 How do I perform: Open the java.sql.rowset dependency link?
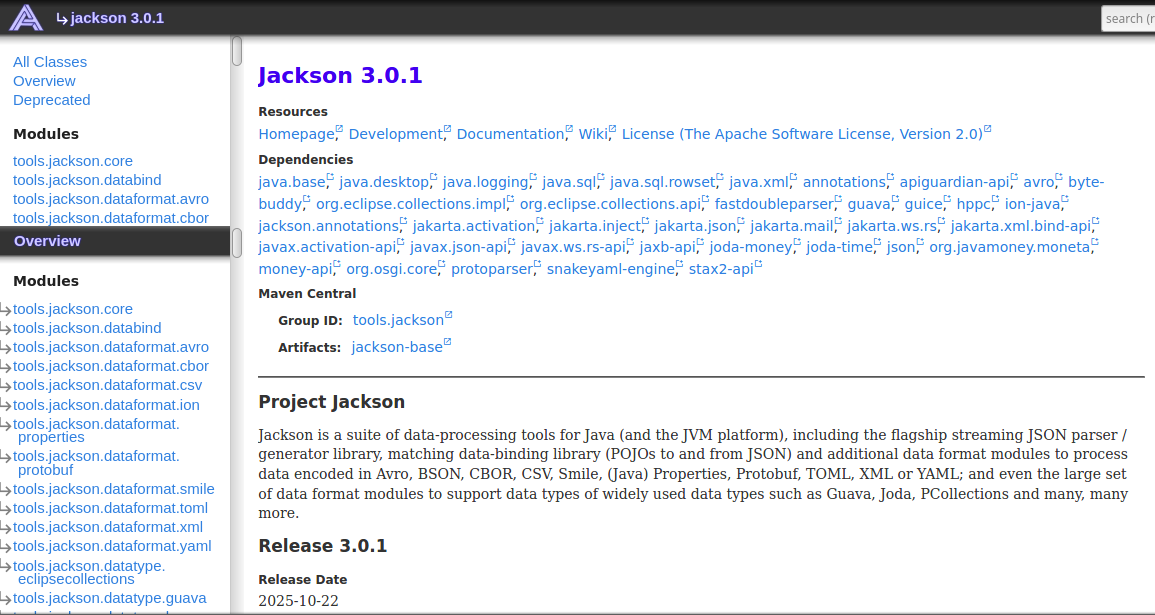(662, 182)
